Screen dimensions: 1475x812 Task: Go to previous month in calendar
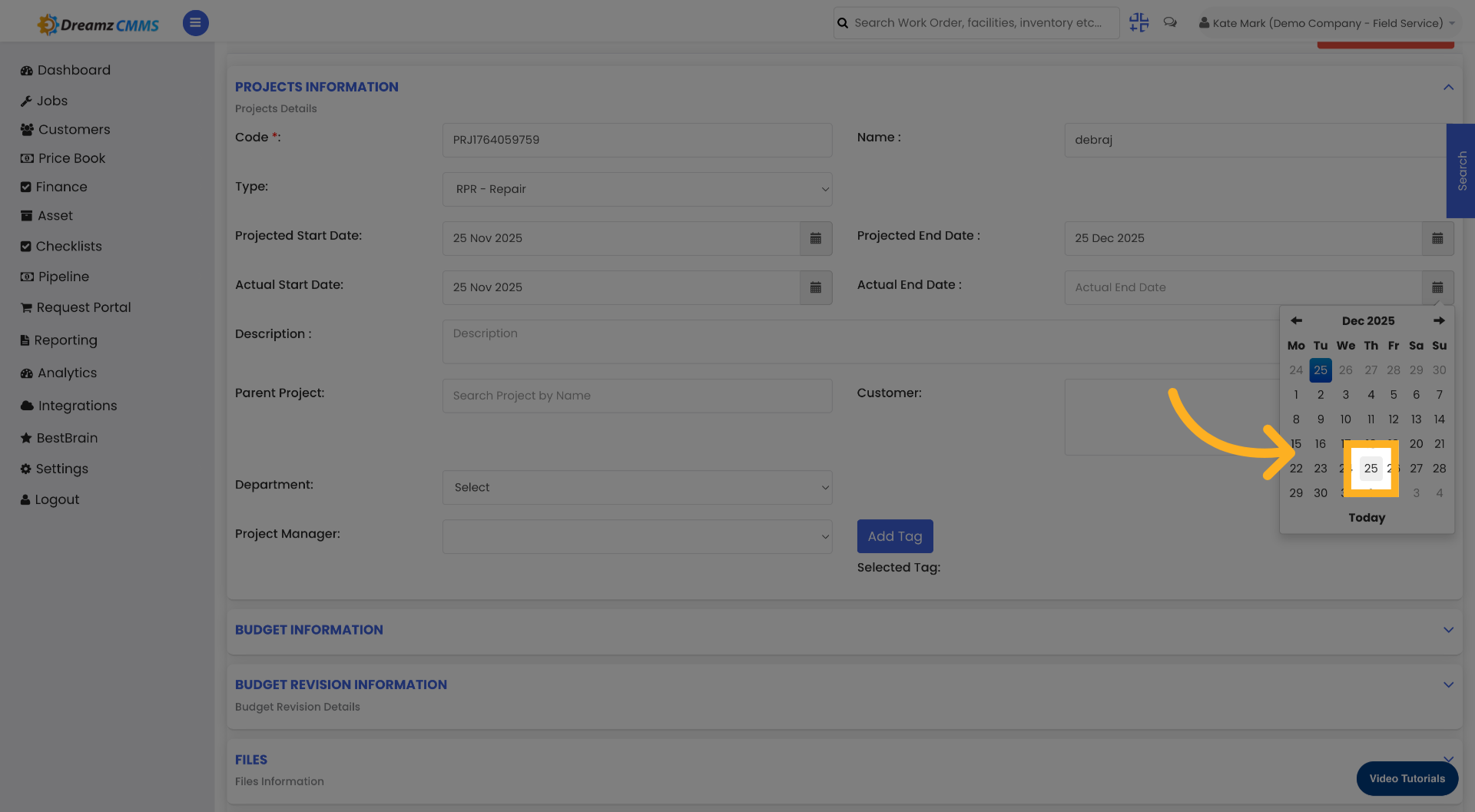pyautogui.click(x=1296, y=320)
